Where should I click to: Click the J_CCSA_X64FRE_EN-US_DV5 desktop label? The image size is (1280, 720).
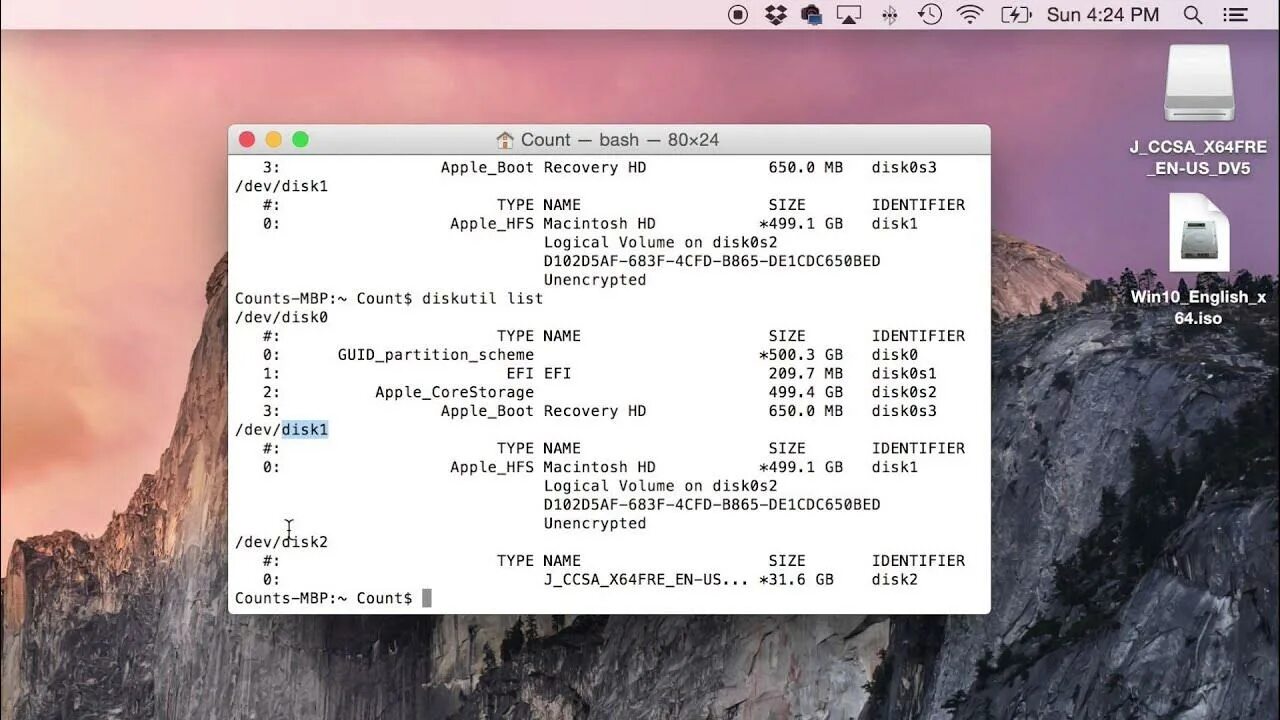[1198, 158]
